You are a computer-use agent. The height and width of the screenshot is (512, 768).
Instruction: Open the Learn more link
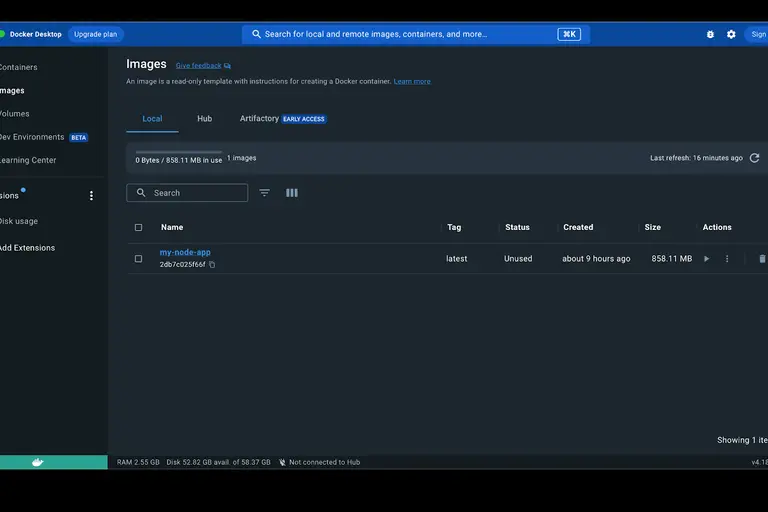412,81
